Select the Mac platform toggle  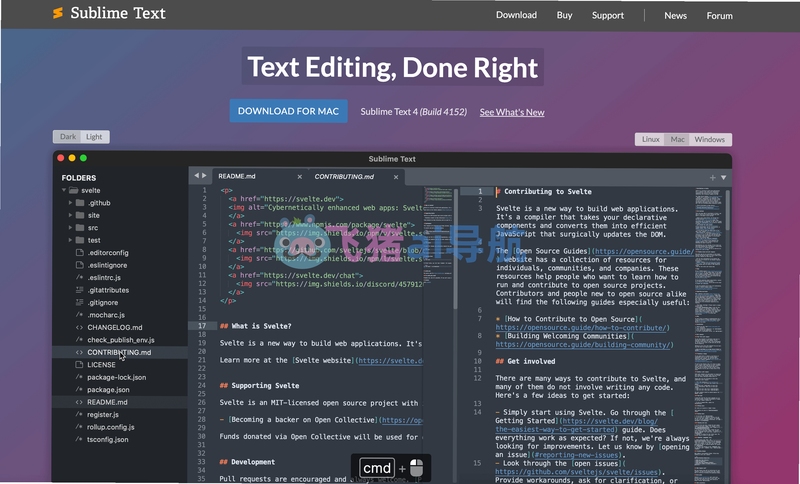pos(677,139)
